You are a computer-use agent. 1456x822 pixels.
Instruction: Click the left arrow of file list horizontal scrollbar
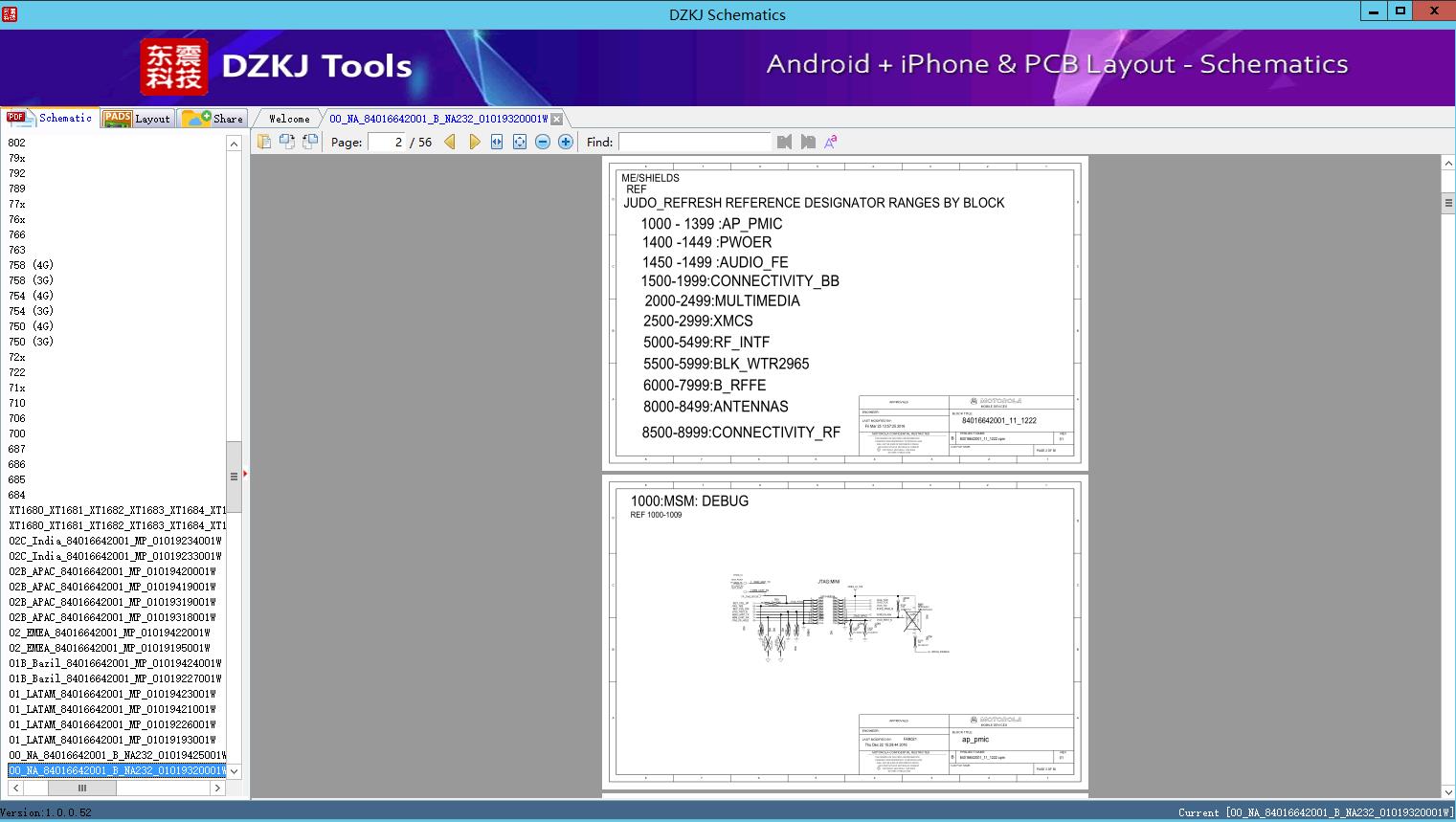point(15,789)
